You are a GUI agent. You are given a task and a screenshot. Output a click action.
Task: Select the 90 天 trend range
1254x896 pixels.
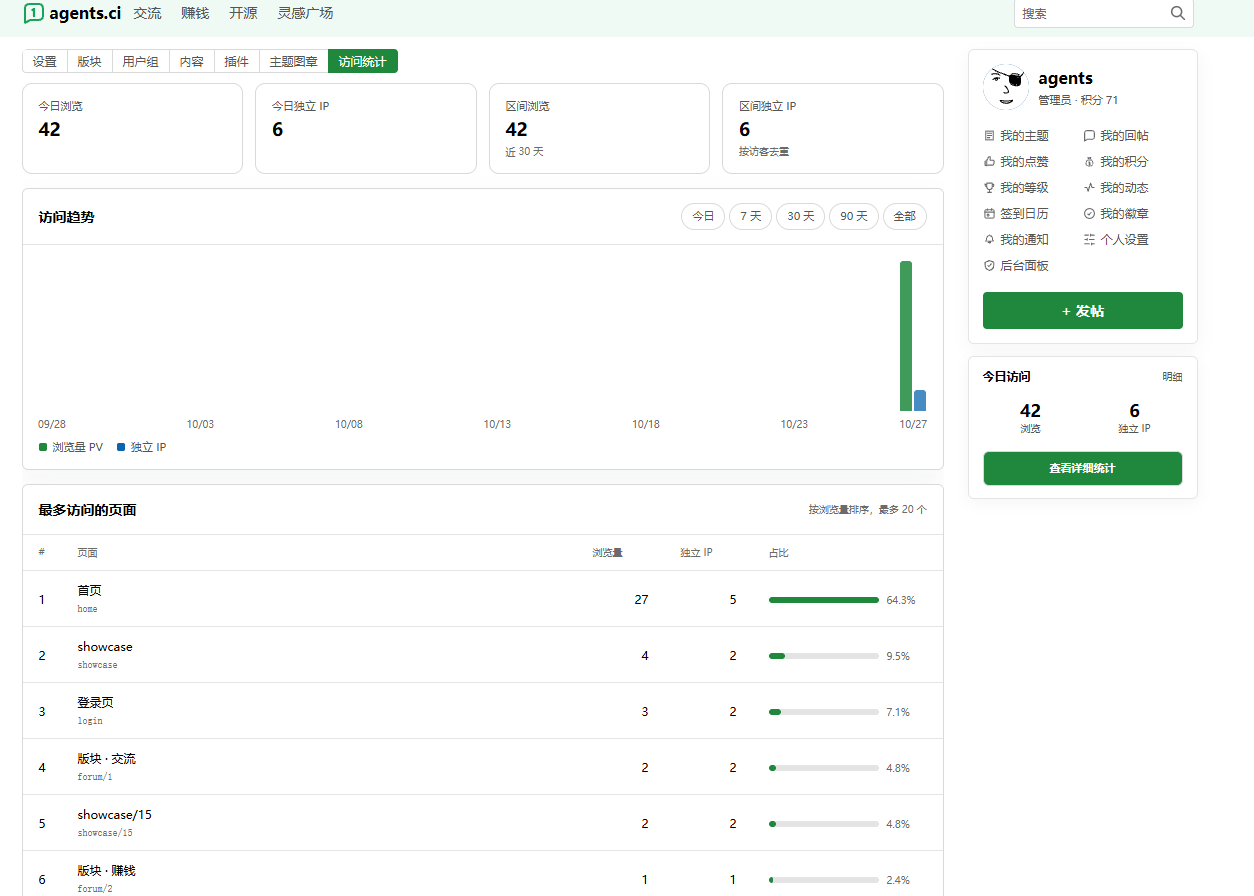854,217
